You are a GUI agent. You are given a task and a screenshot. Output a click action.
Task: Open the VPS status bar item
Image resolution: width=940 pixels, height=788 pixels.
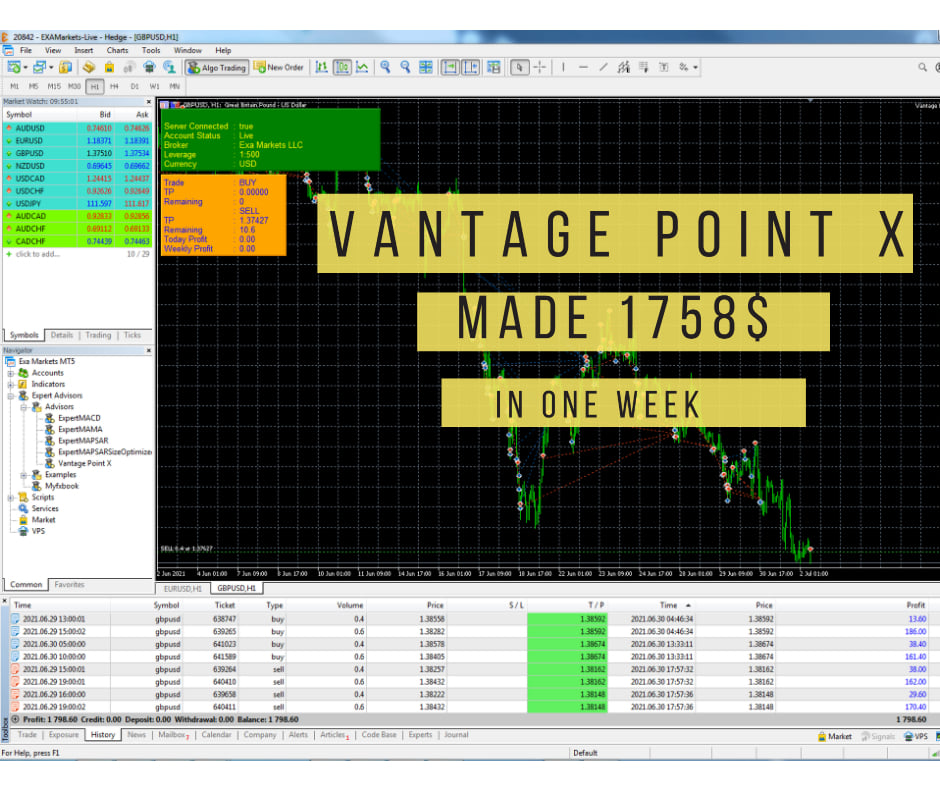(916, 736)
